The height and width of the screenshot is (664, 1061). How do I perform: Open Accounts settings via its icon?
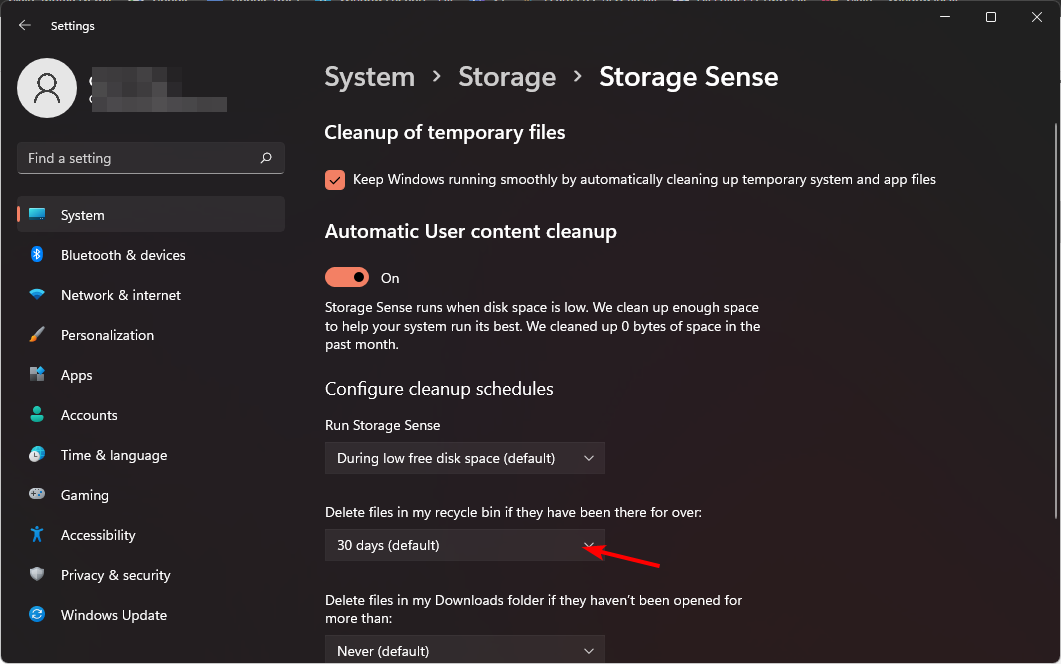click(37, 415)
